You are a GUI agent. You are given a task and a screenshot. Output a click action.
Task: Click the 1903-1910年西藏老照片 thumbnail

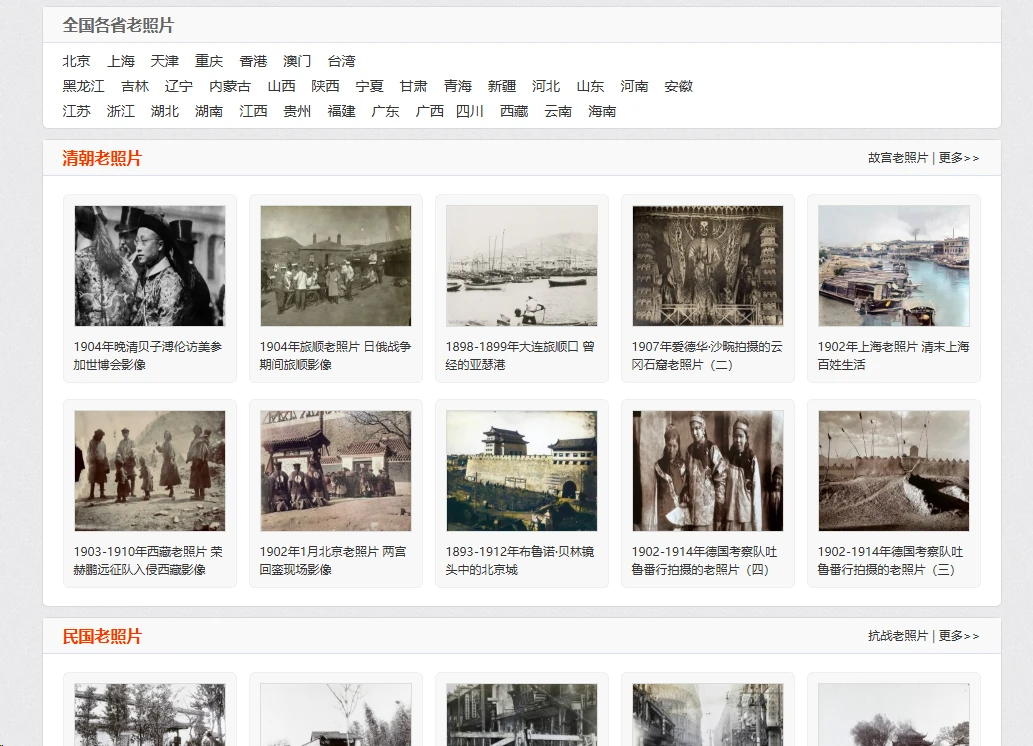[150, 471]
